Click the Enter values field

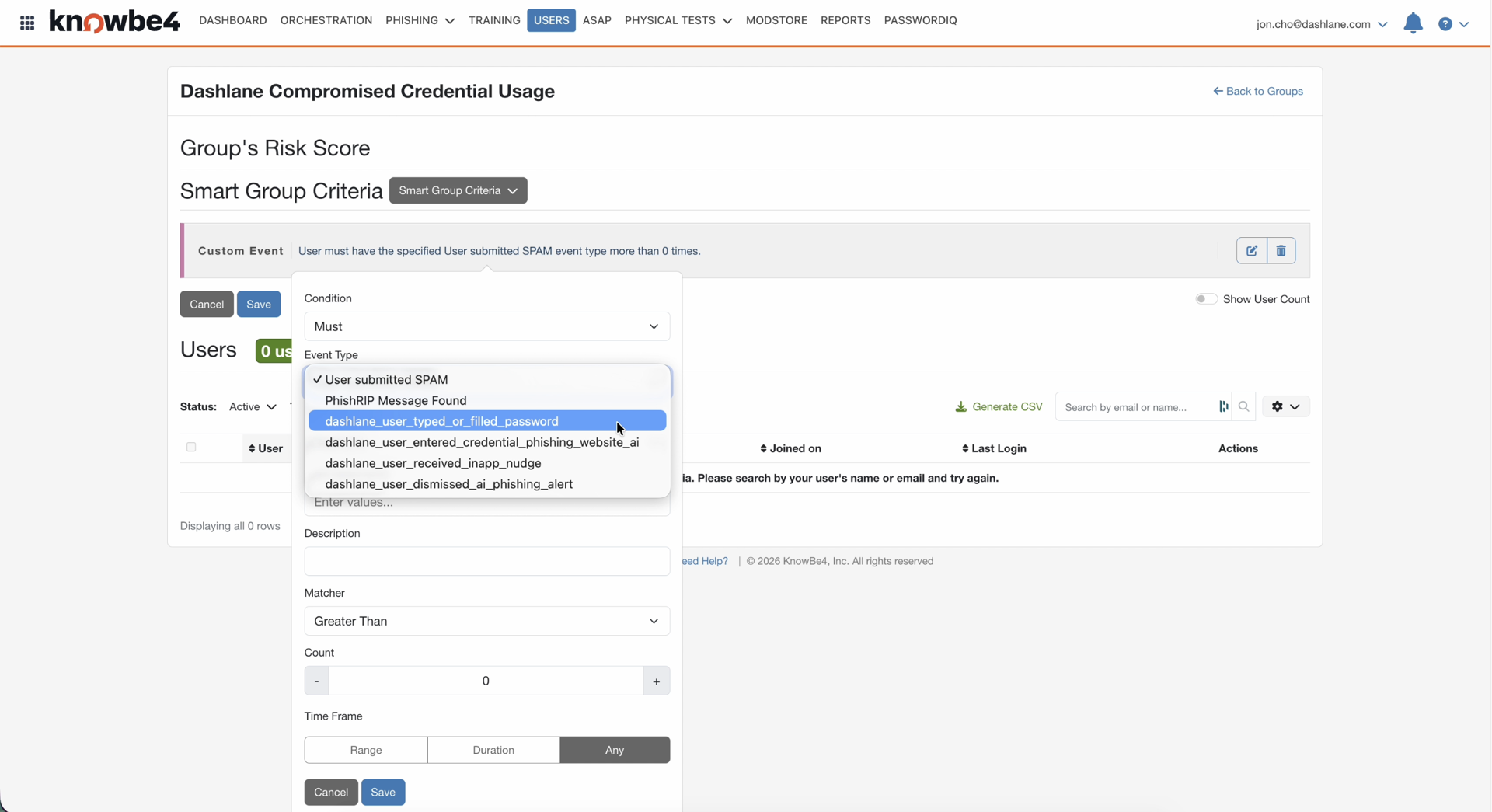(x=487, y=505)
